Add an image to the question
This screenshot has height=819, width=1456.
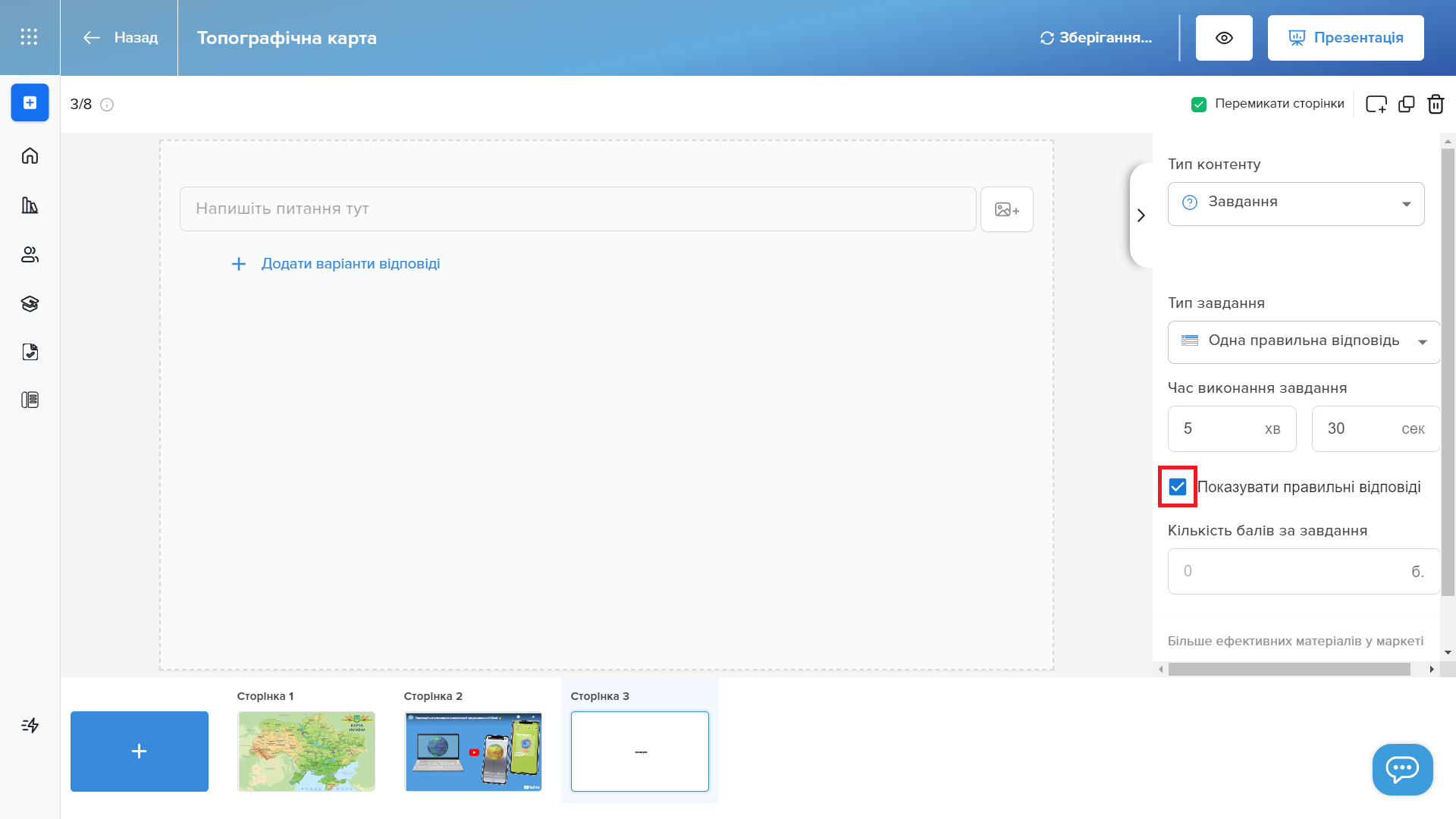point(1006,209)
